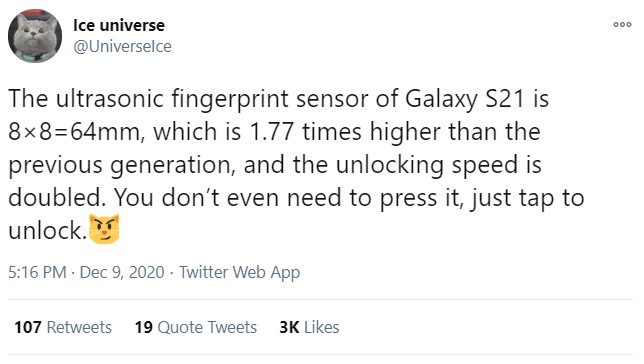Click the word unlock before emoji
This screenshot has width=644, height=364.
click(46, 230)
